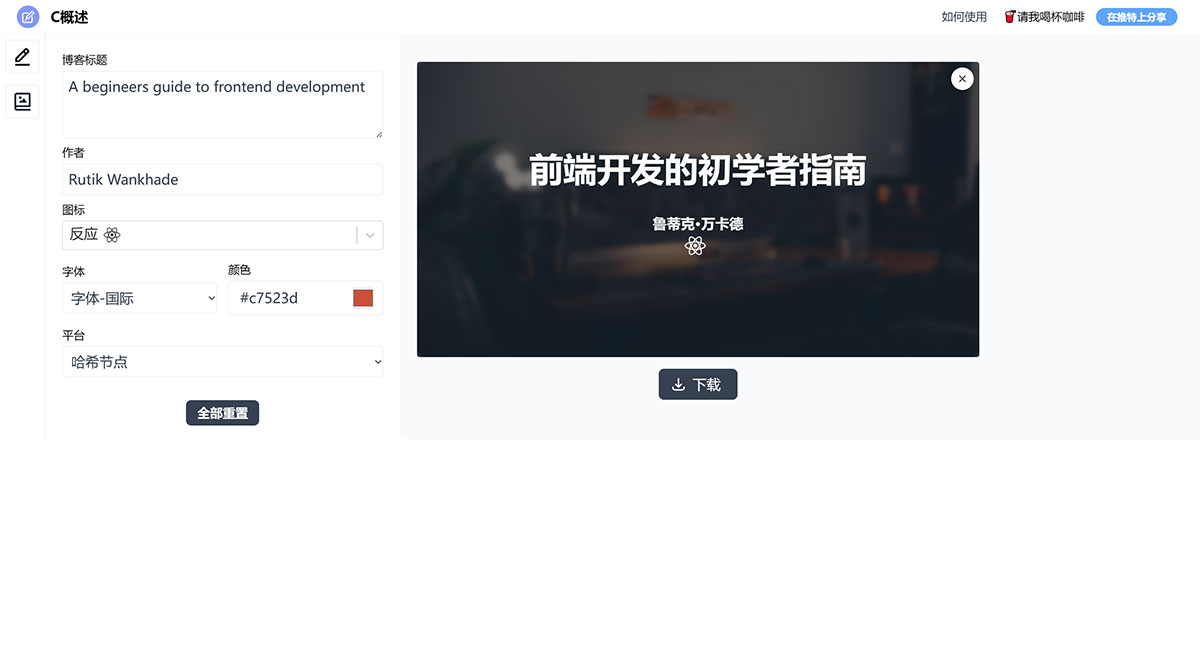The height and width of the screenshot is (672, 1200).
Task: Click inside the 博客标题 title textarea
Action: click(222, 104)
